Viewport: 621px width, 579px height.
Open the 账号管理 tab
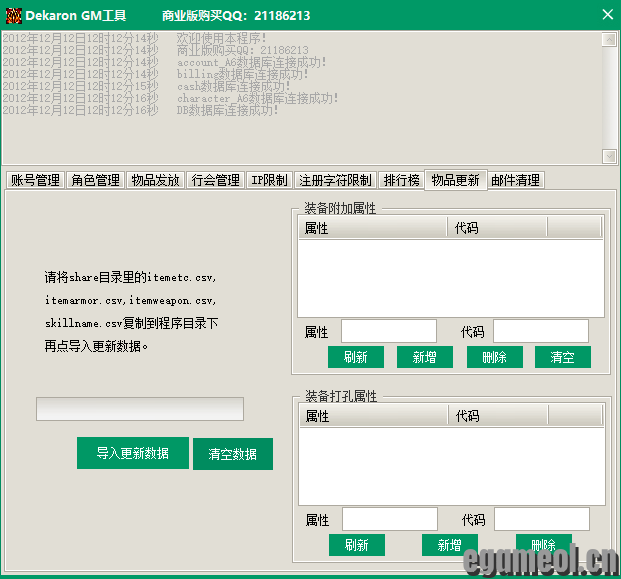pos(35,180)
